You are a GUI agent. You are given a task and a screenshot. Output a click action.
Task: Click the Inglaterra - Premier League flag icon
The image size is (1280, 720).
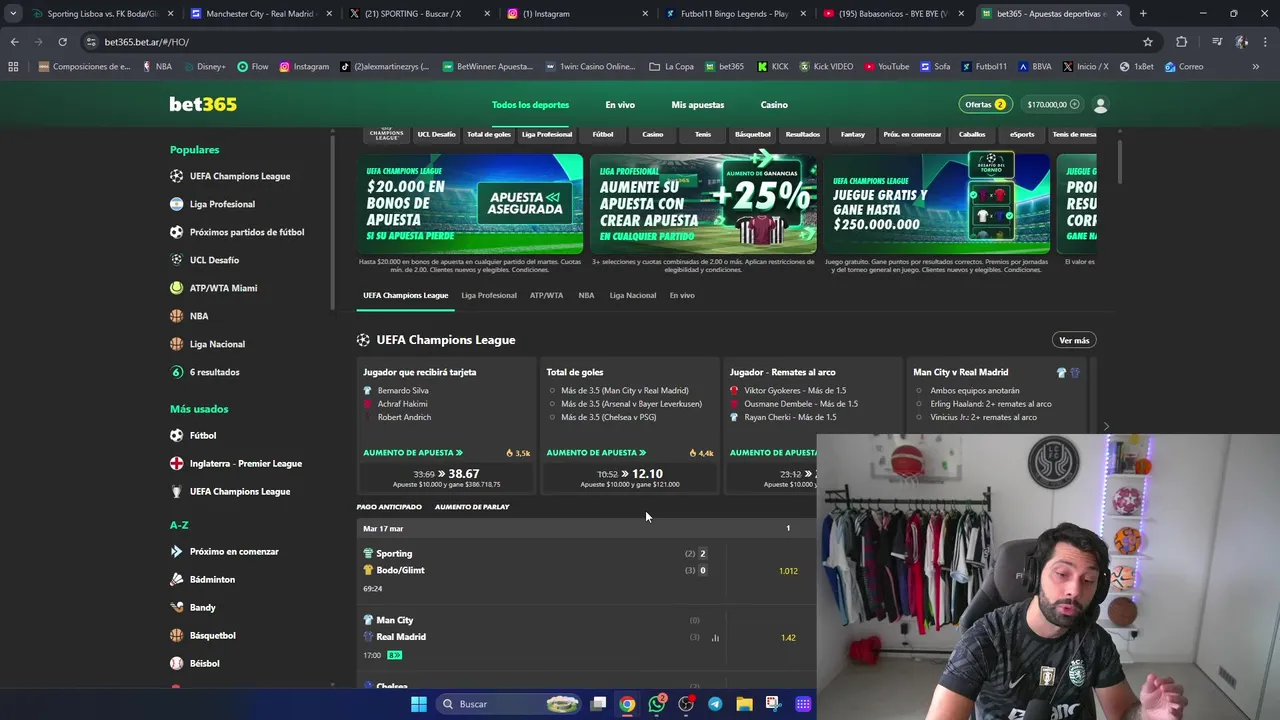[x=177, y=463]
